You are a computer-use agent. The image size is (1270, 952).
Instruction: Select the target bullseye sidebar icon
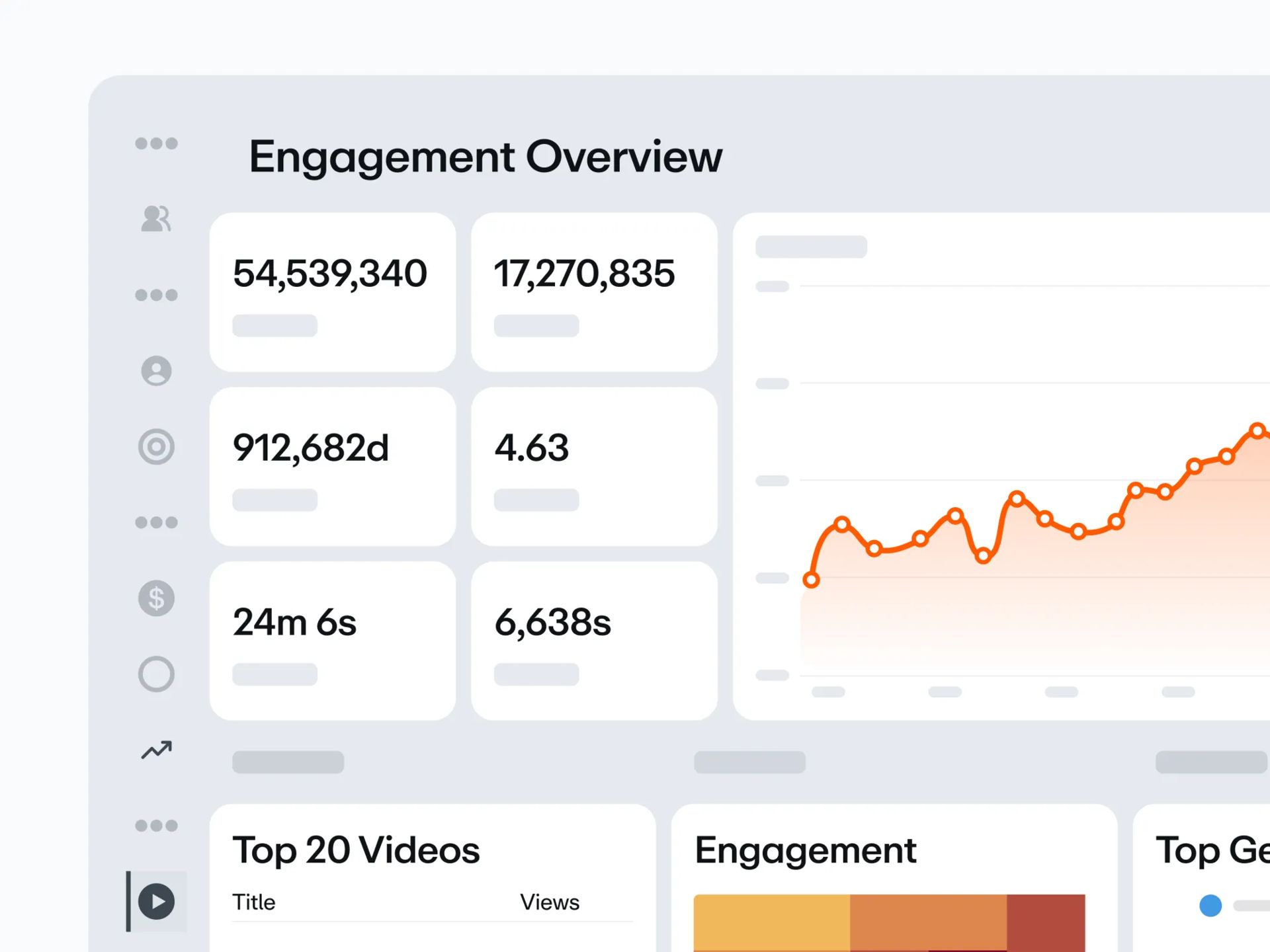pos(156,447)
